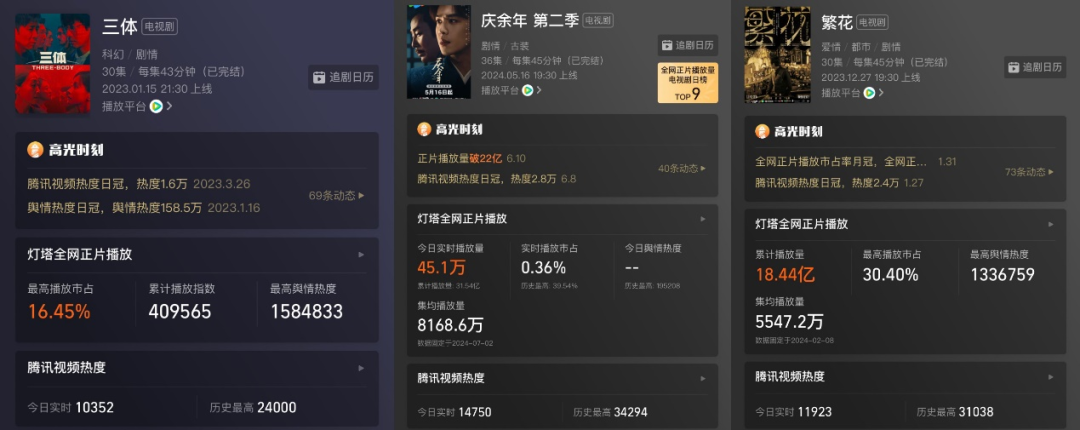Expand 灯塔全网正片播放 arrow in 三体 panel
Image resolution: width=1080 pixels, height=430 pixels.
[361, 254]
